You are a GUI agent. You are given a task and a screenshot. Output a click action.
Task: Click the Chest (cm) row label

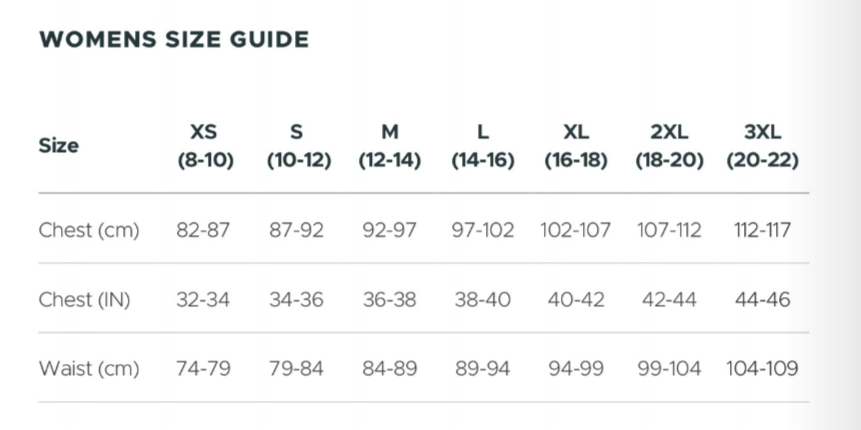click(89, 230)
